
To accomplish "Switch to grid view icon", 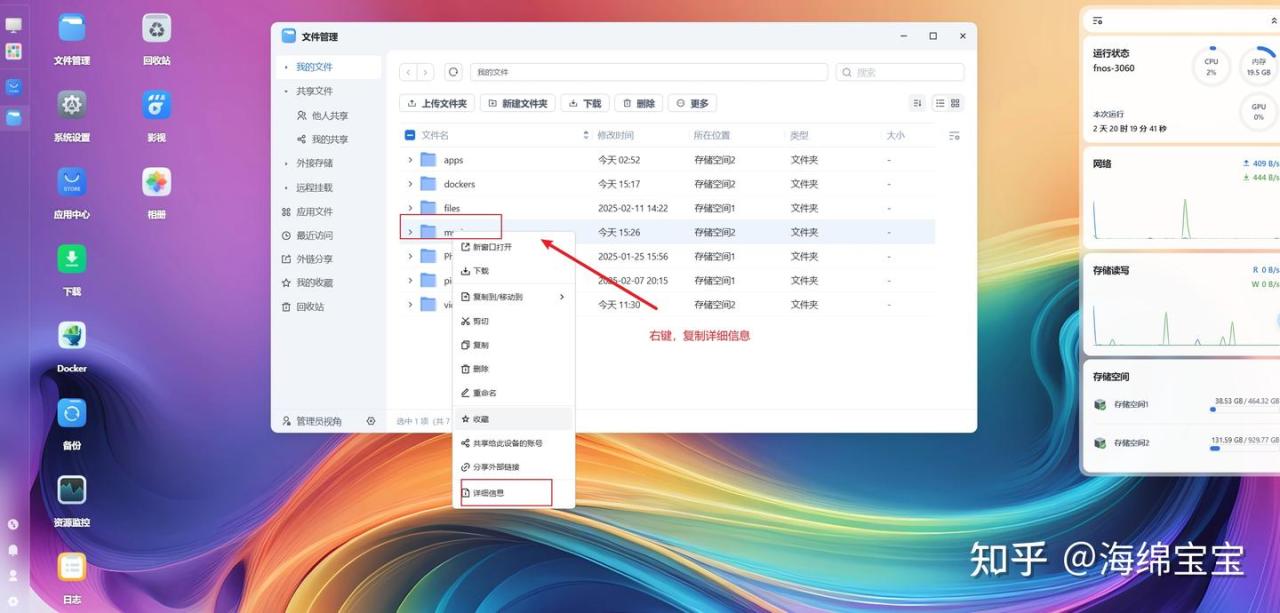I will point(955,103).
